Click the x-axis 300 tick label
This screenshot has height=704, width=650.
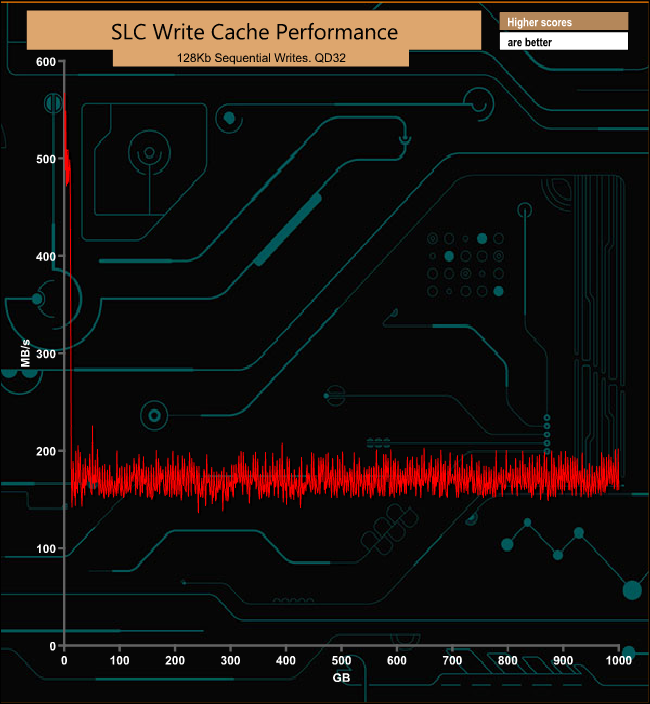tap(230, 660)
